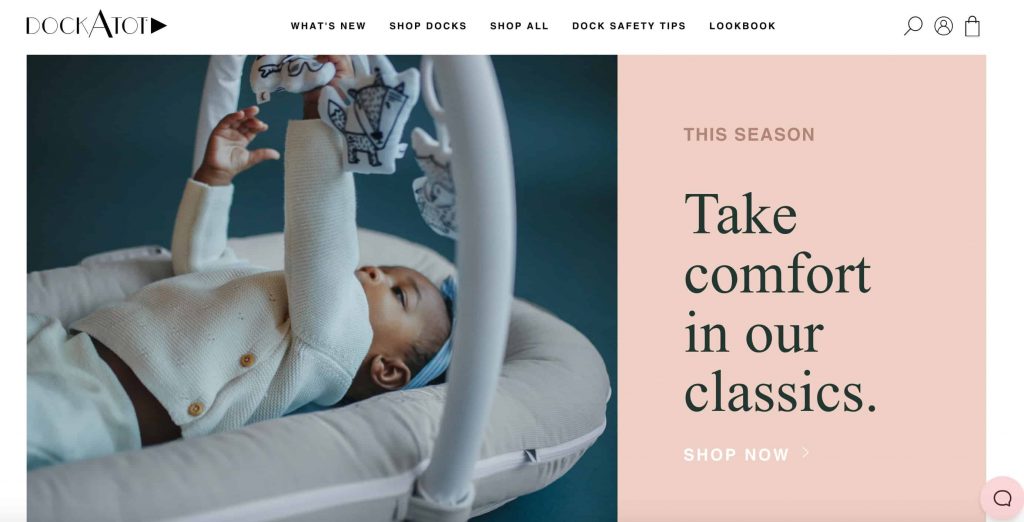1024x522 pixels.
Task: Open the Shop Docks menu
Action: click(x=428, y=26)
